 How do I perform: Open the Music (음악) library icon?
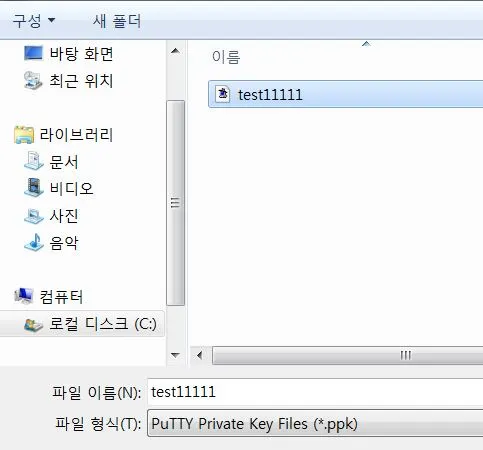tap(34, 242)
